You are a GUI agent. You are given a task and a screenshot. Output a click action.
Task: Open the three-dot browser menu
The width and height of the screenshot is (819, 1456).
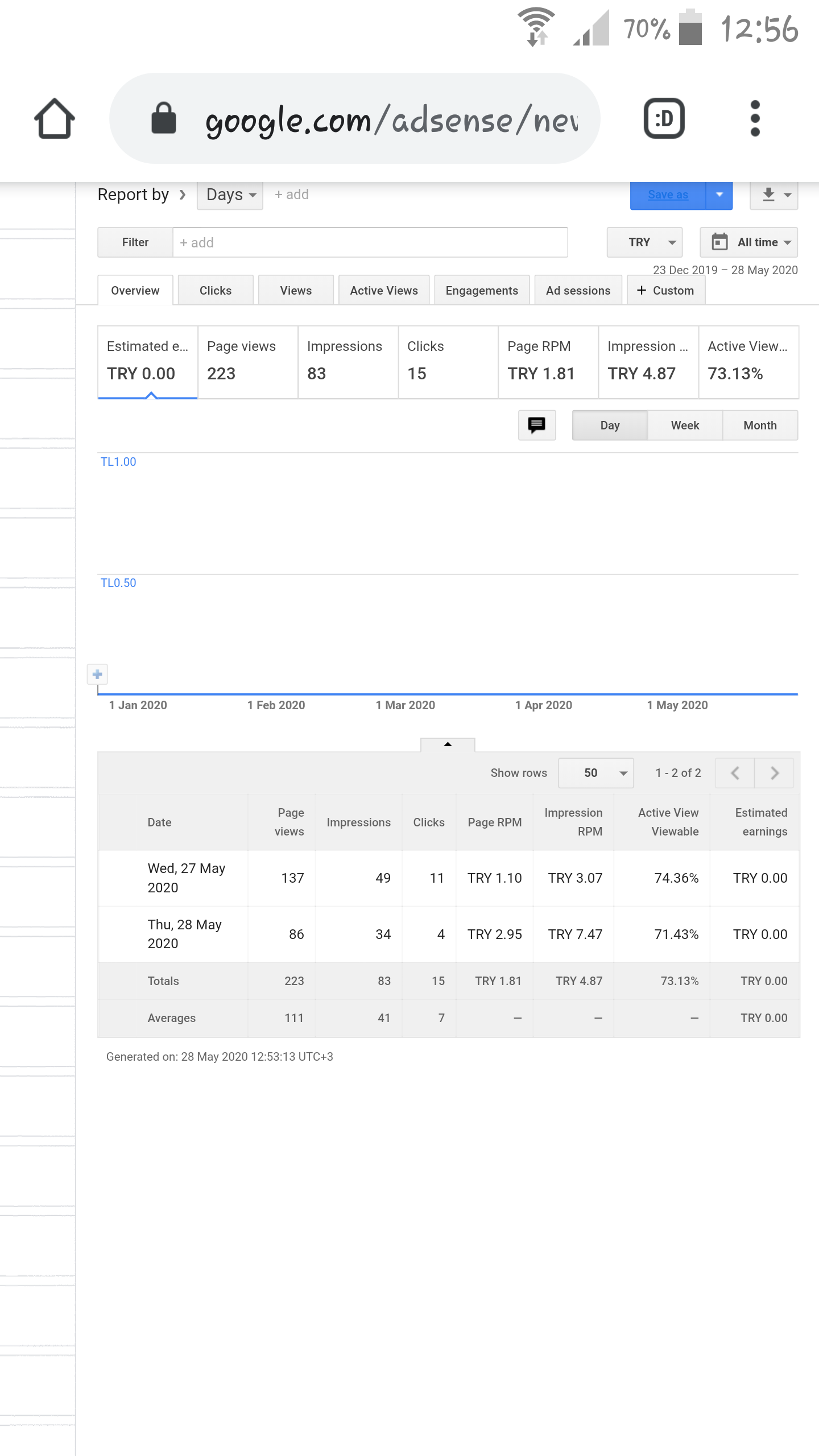pos(755,118)
